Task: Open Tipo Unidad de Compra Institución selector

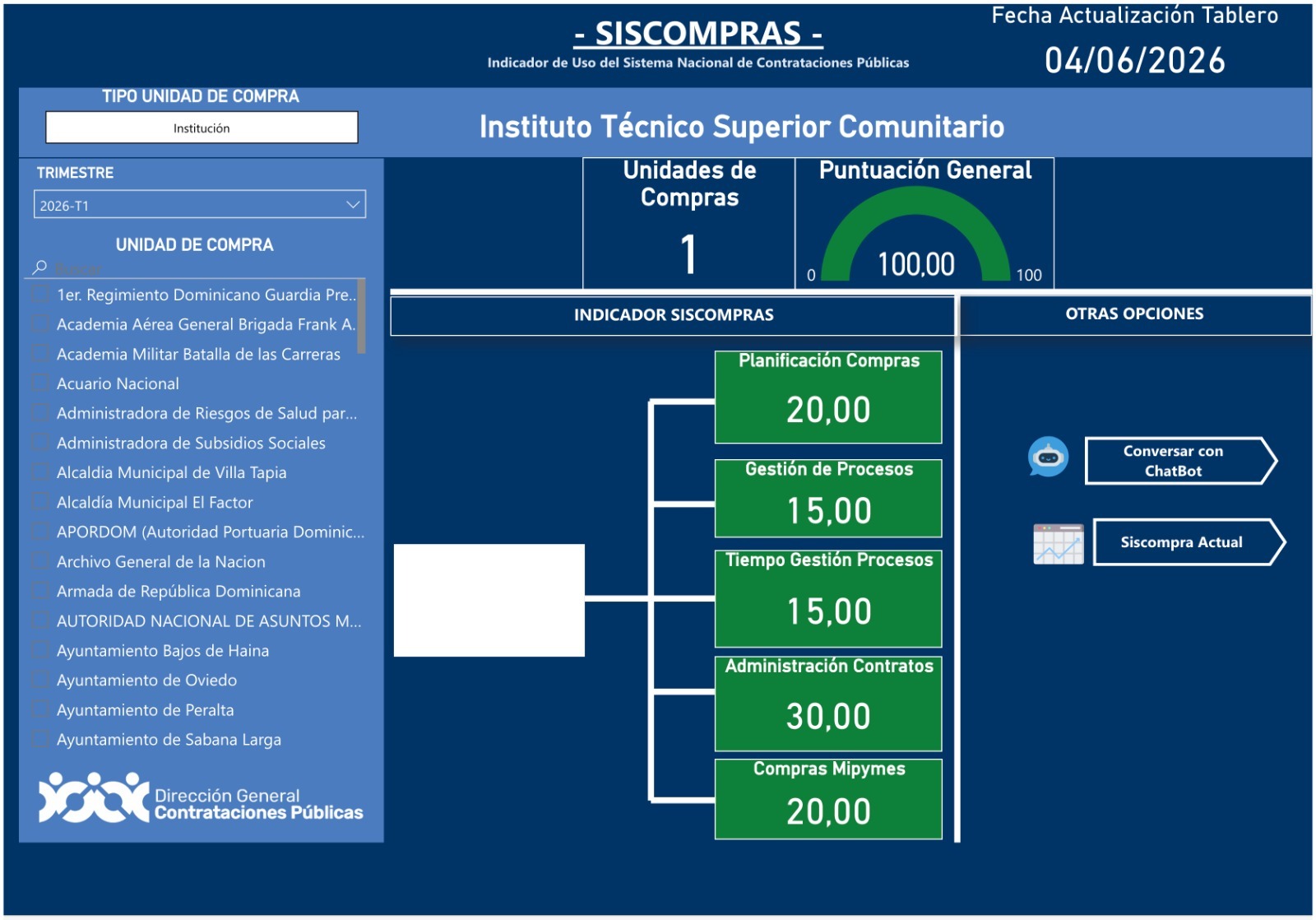Action: click(x=202, y=128)
